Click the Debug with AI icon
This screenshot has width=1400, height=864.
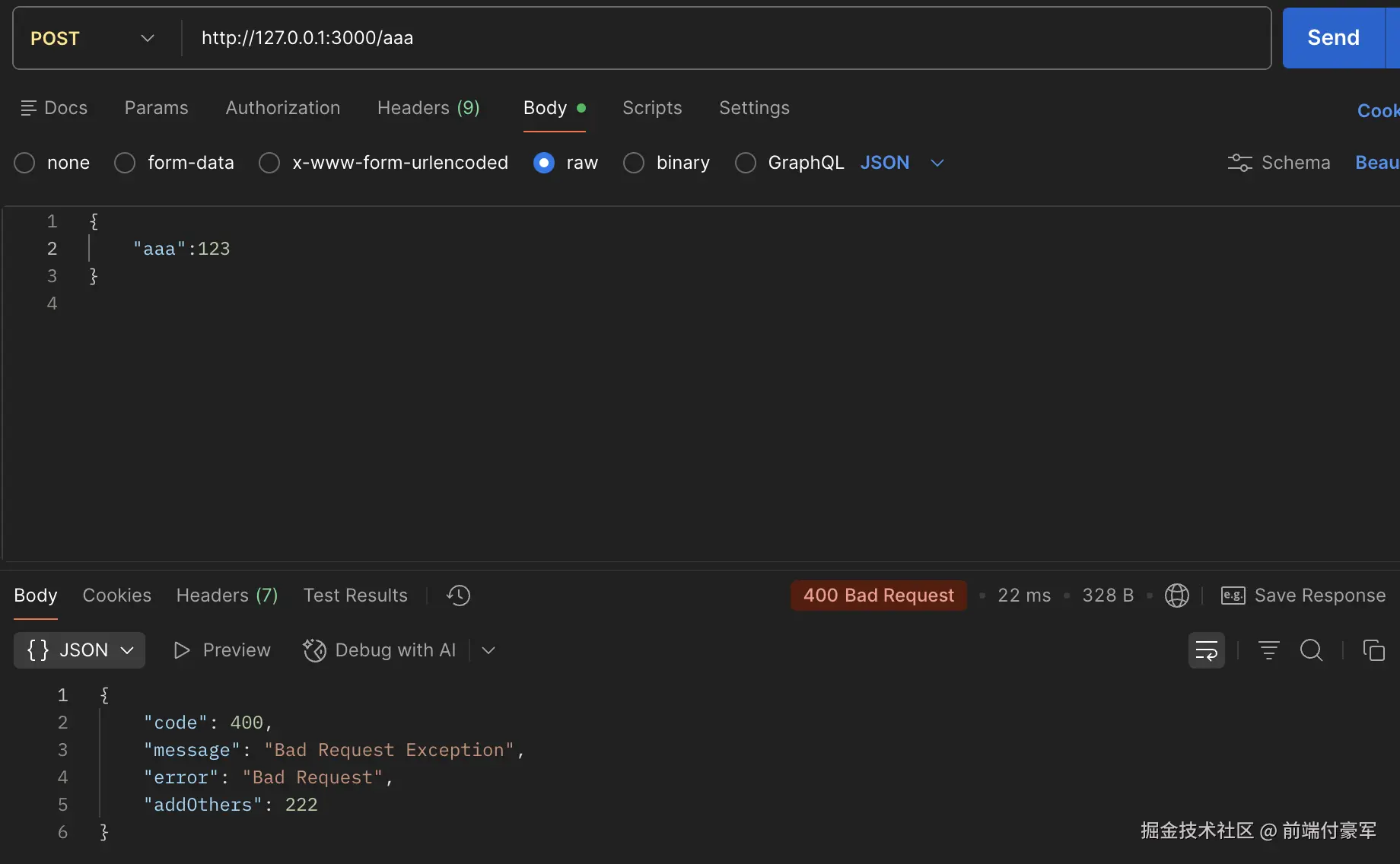click(314, 650)
